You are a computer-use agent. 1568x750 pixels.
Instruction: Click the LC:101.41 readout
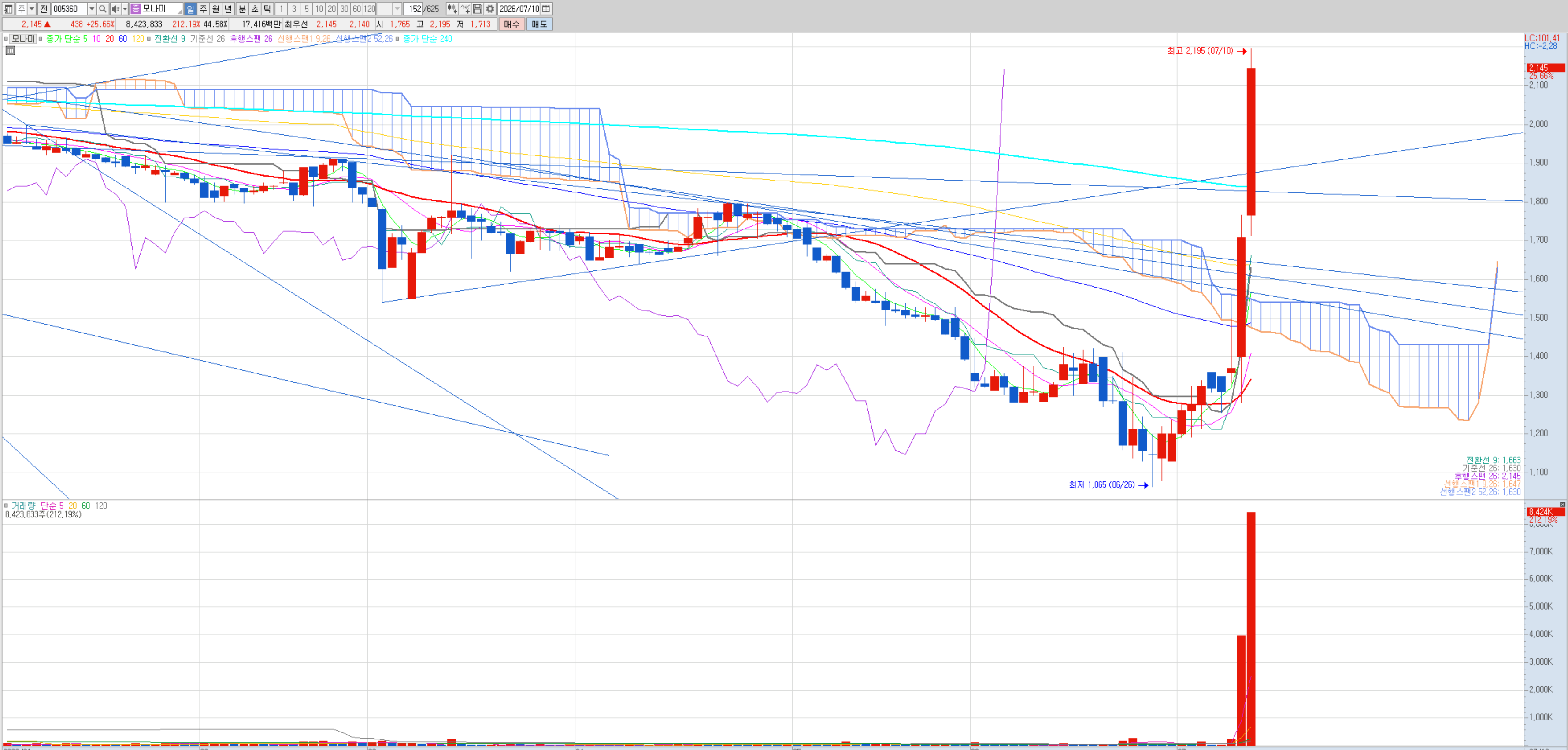(1542, 38)
